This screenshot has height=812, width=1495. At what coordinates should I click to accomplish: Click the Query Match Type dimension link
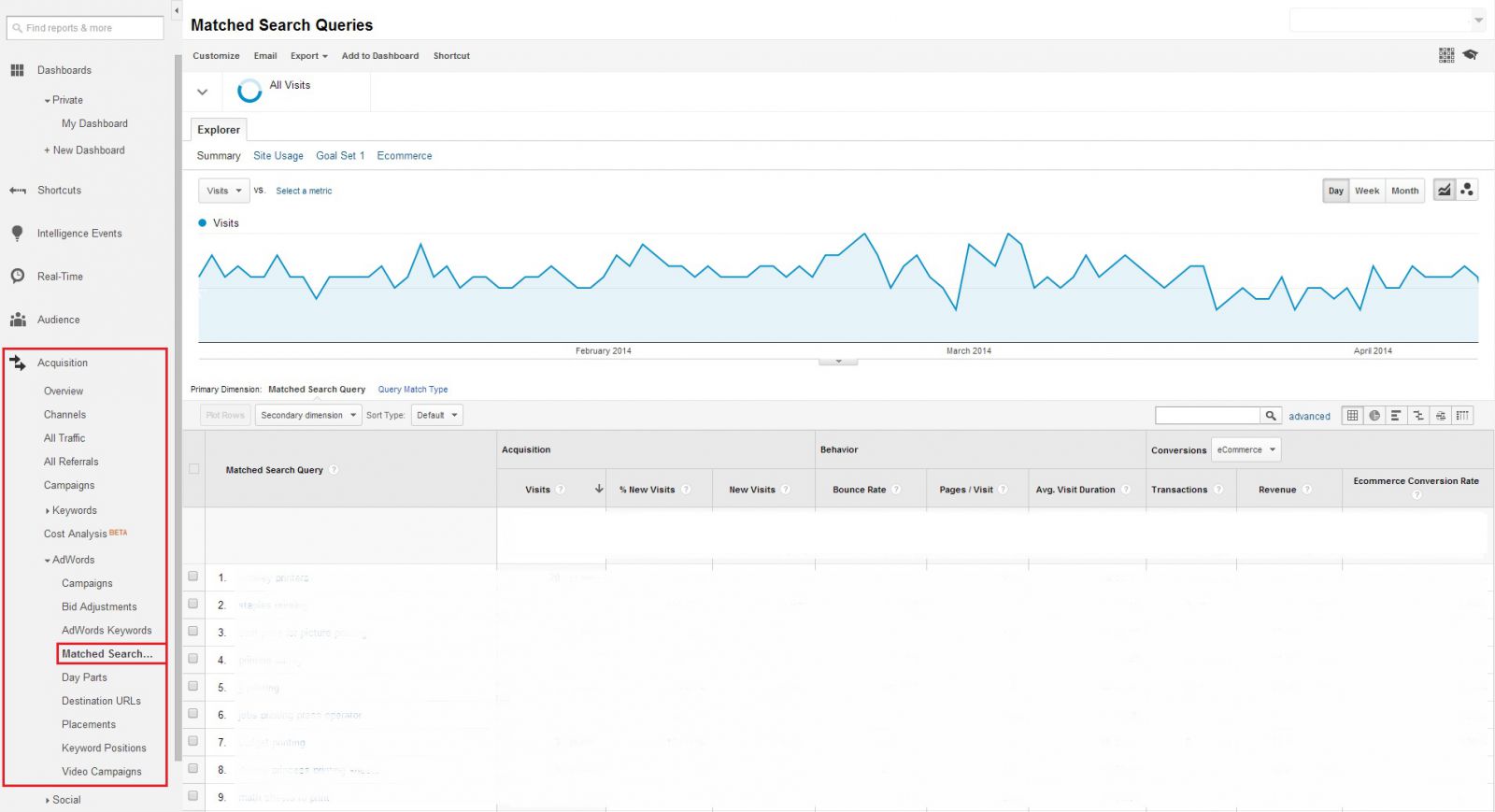click(x=412, y=390)
